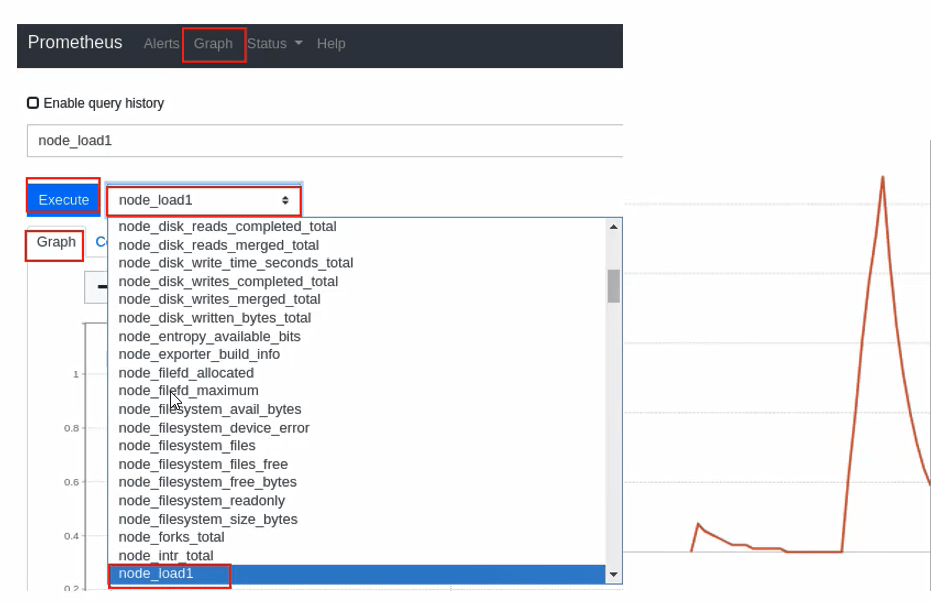The width and height of the screenshot is (931, 603).
Task: Click the Execute button
Action: (64, 200)
